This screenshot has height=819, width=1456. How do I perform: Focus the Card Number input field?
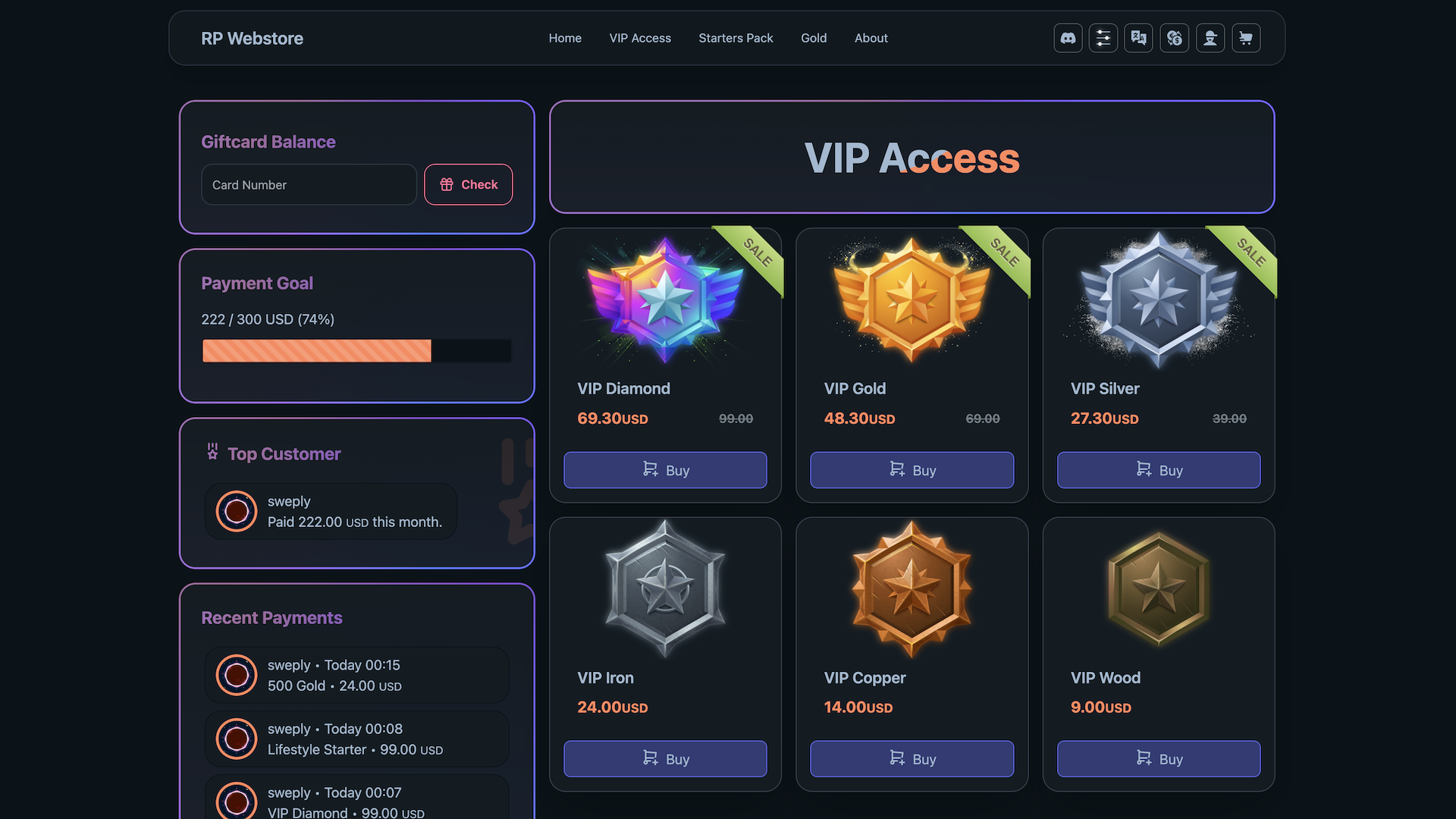point(309,185)
